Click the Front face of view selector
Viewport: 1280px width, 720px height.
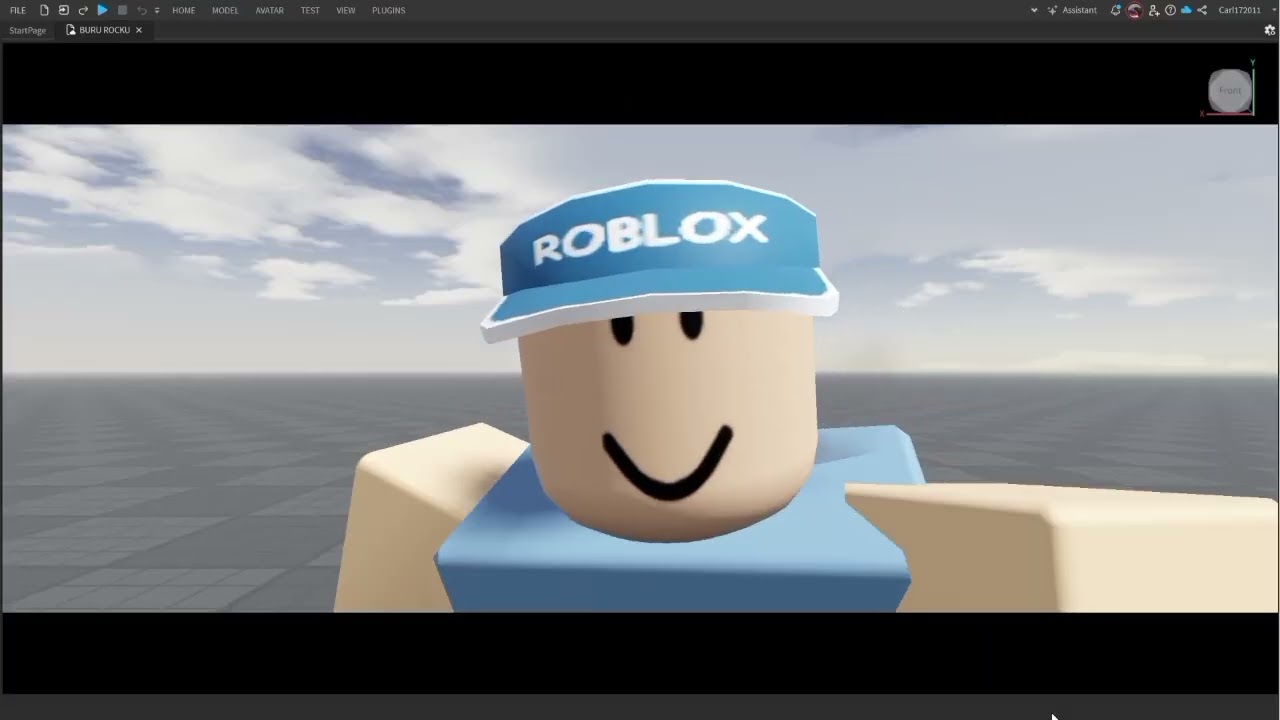pyautogui.click(x=1230, y=90)
